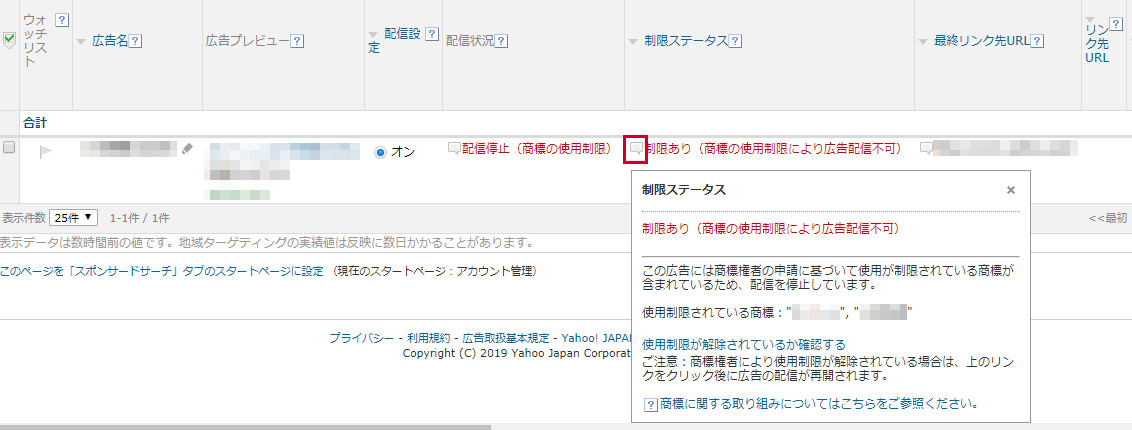Sort by the 広告名 column arrow
This screenshot has width=1132, height=430.
81,41
